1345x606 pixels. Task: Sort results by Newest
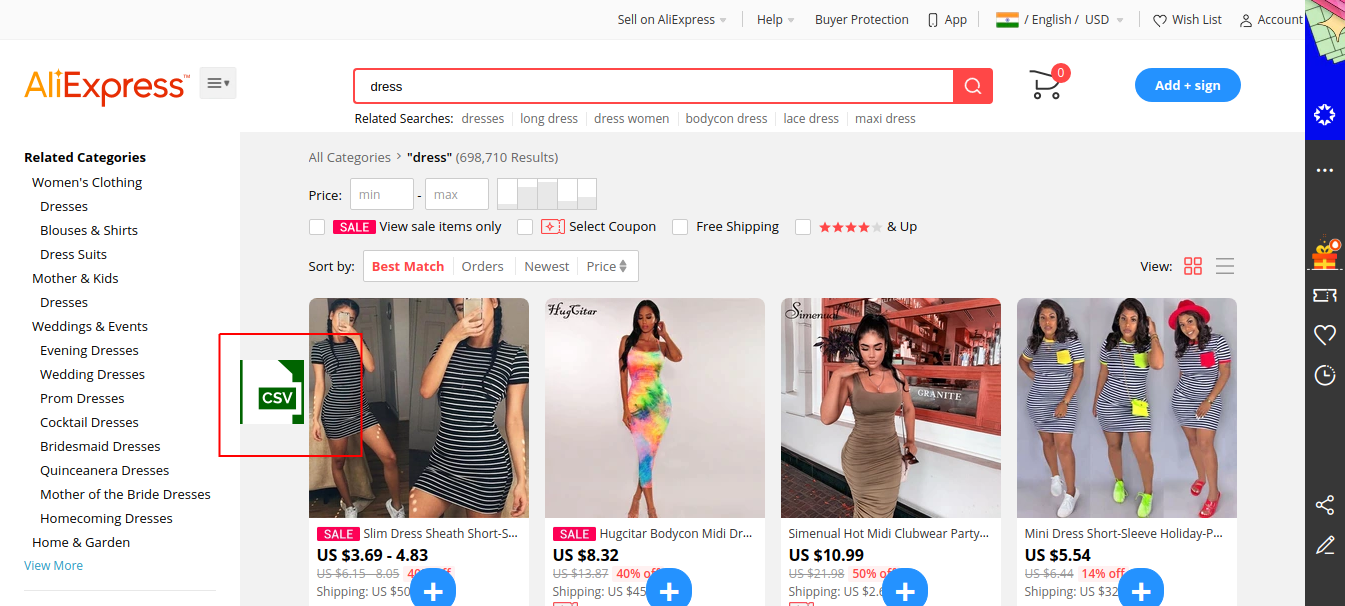(x=547, y=266)
